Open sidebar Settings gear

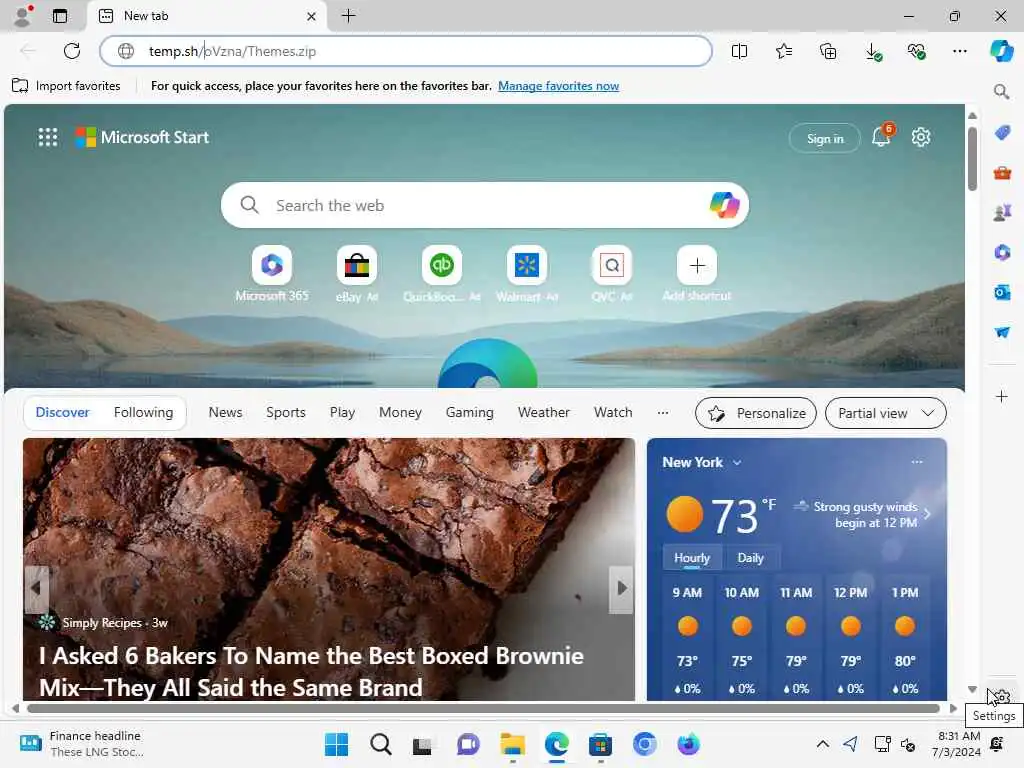(x=1002, y=697)
